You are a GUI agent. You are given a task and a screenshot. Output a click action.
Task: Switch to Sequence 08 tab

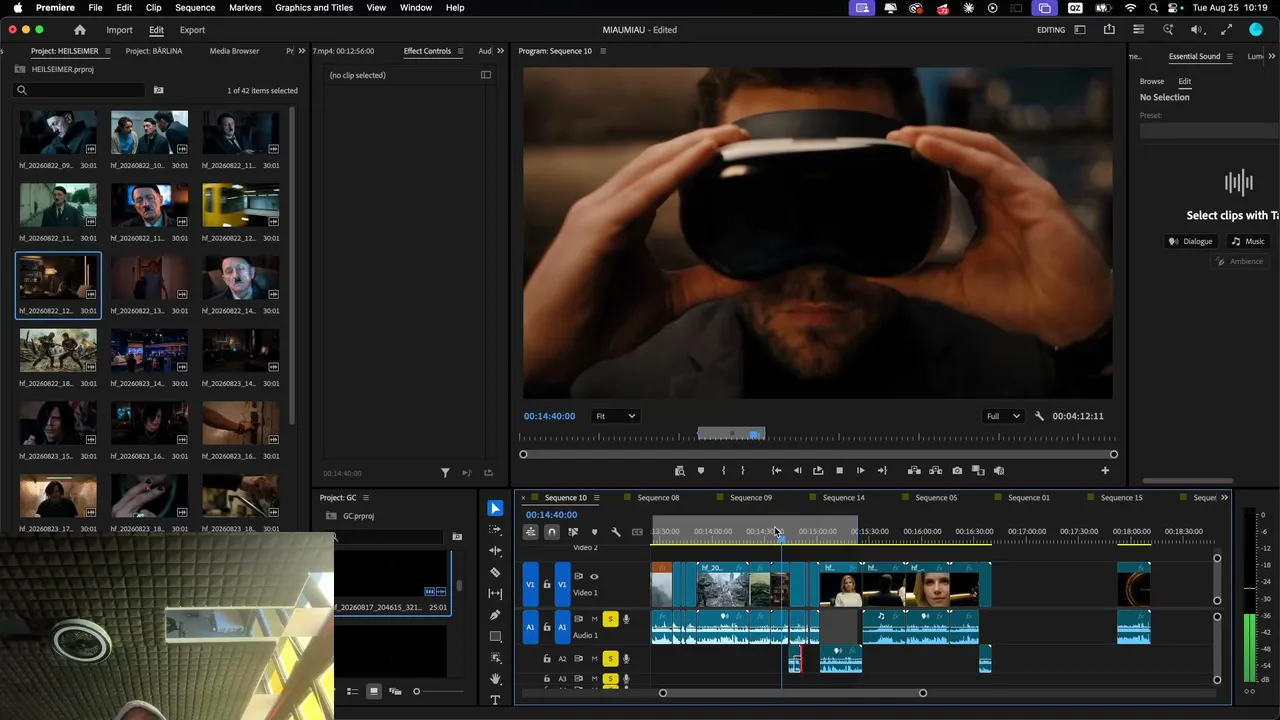[658, 498]
